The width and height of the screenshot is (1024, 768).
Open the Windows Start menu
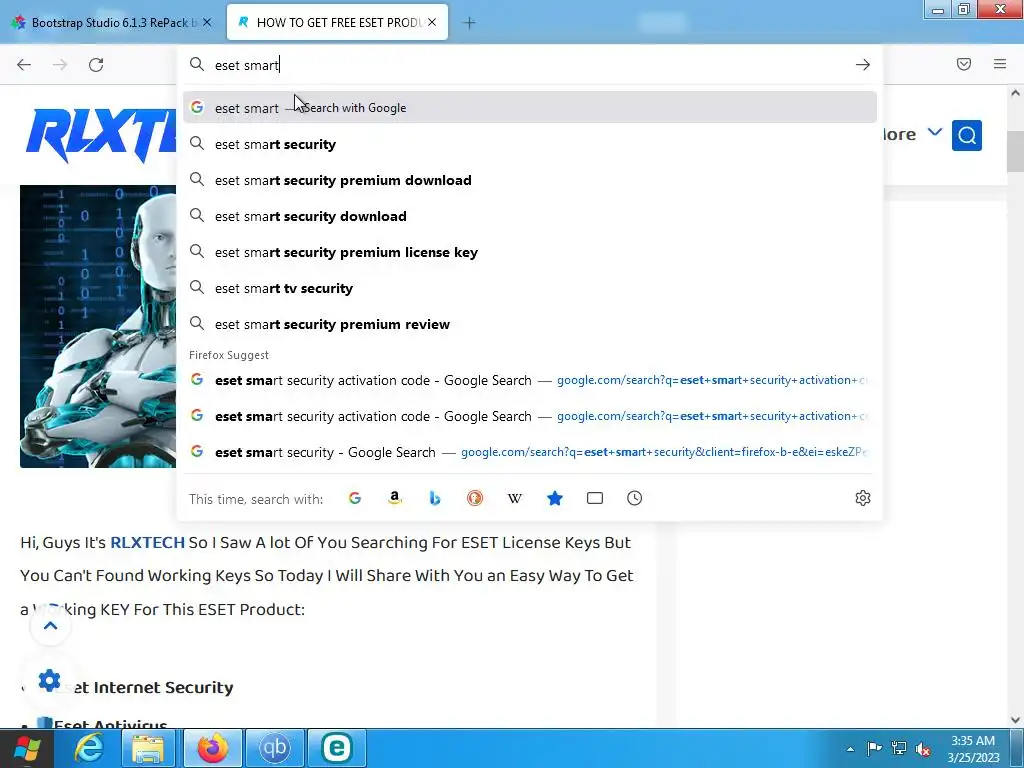[26, 748]
